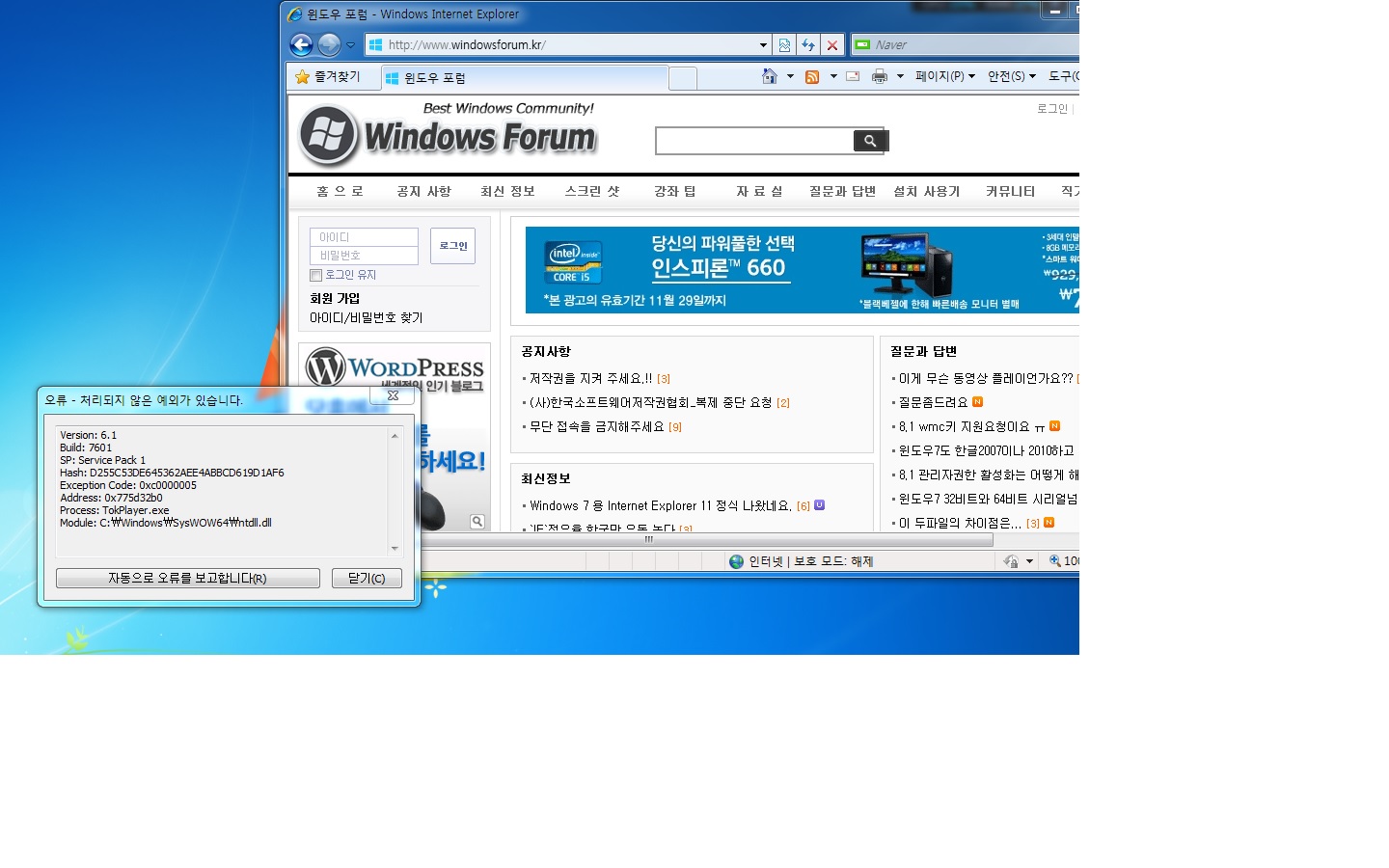Open the 저작권을 지켜 주세요 notice

[590, 378]
